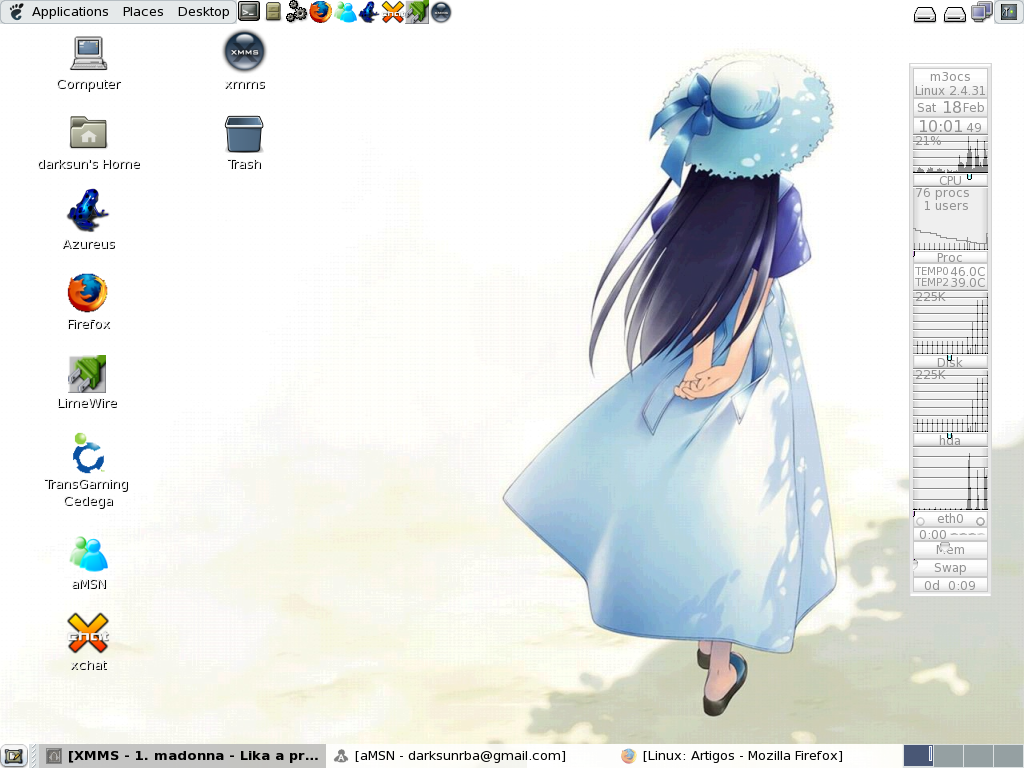The width and height of the screenshot is (1024, 768).
Task: Click the TEMP0 46.0C sensor reading
Action: pyautogui.click(x=950, y=271)
